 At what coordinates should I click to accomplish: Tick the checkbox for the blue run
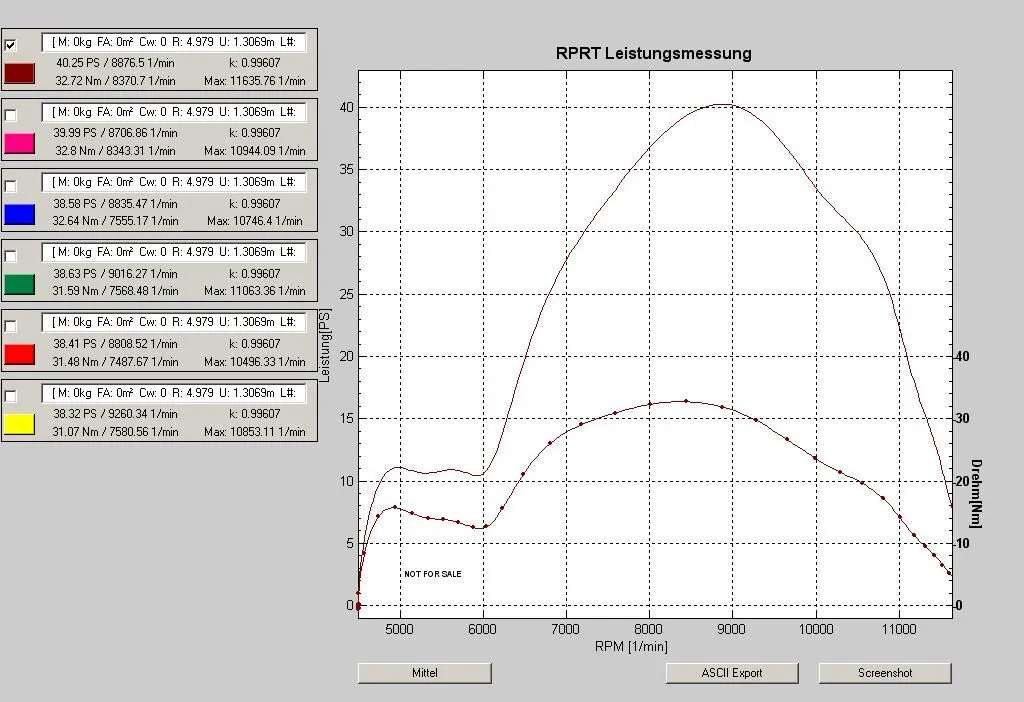10,185
